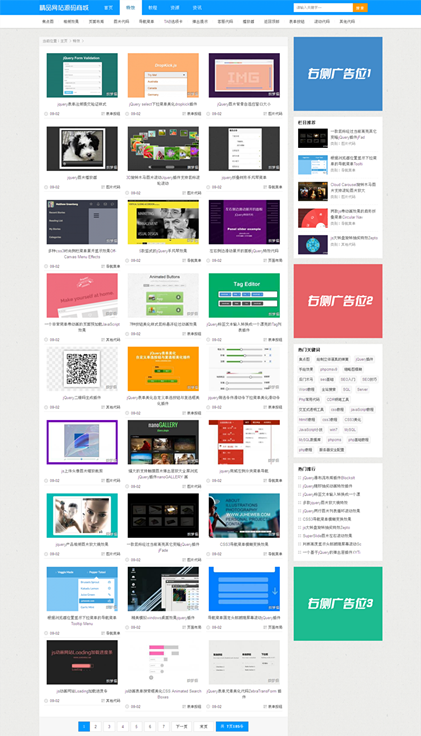Open the purple Panel slider example thumbnail
The height and width of the screenshot is (736, 421).
pyautogui.click(x=244, y=222)
